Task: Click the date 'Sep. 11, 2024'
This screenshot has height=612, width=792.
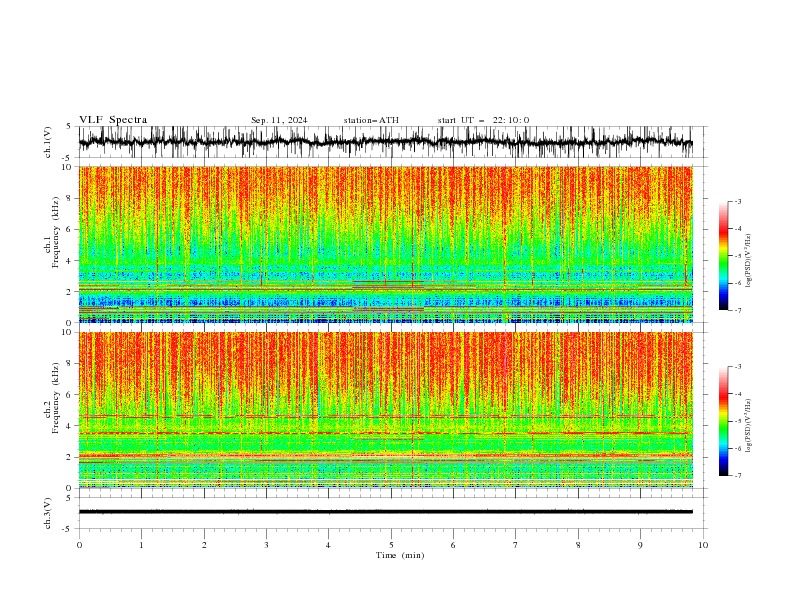Action: 279,120
